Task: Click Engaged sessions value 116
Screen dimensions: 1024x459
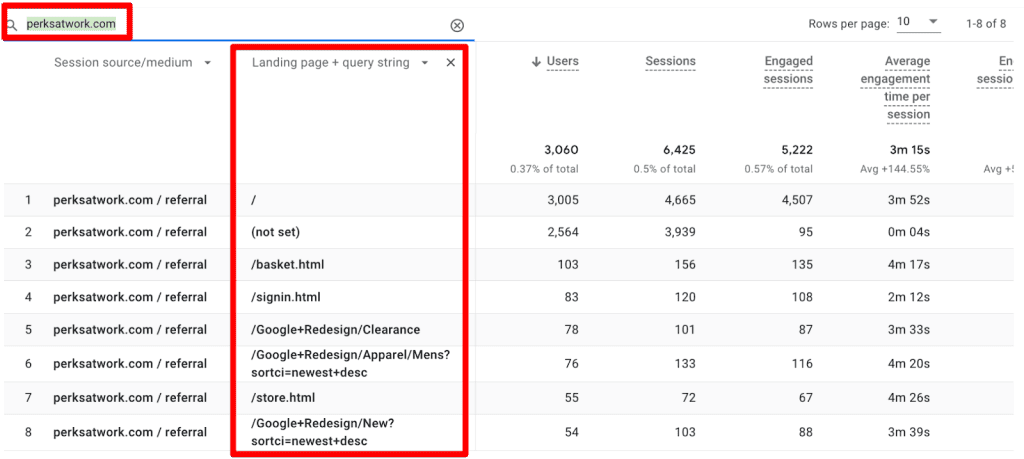Action: point(803,364)
